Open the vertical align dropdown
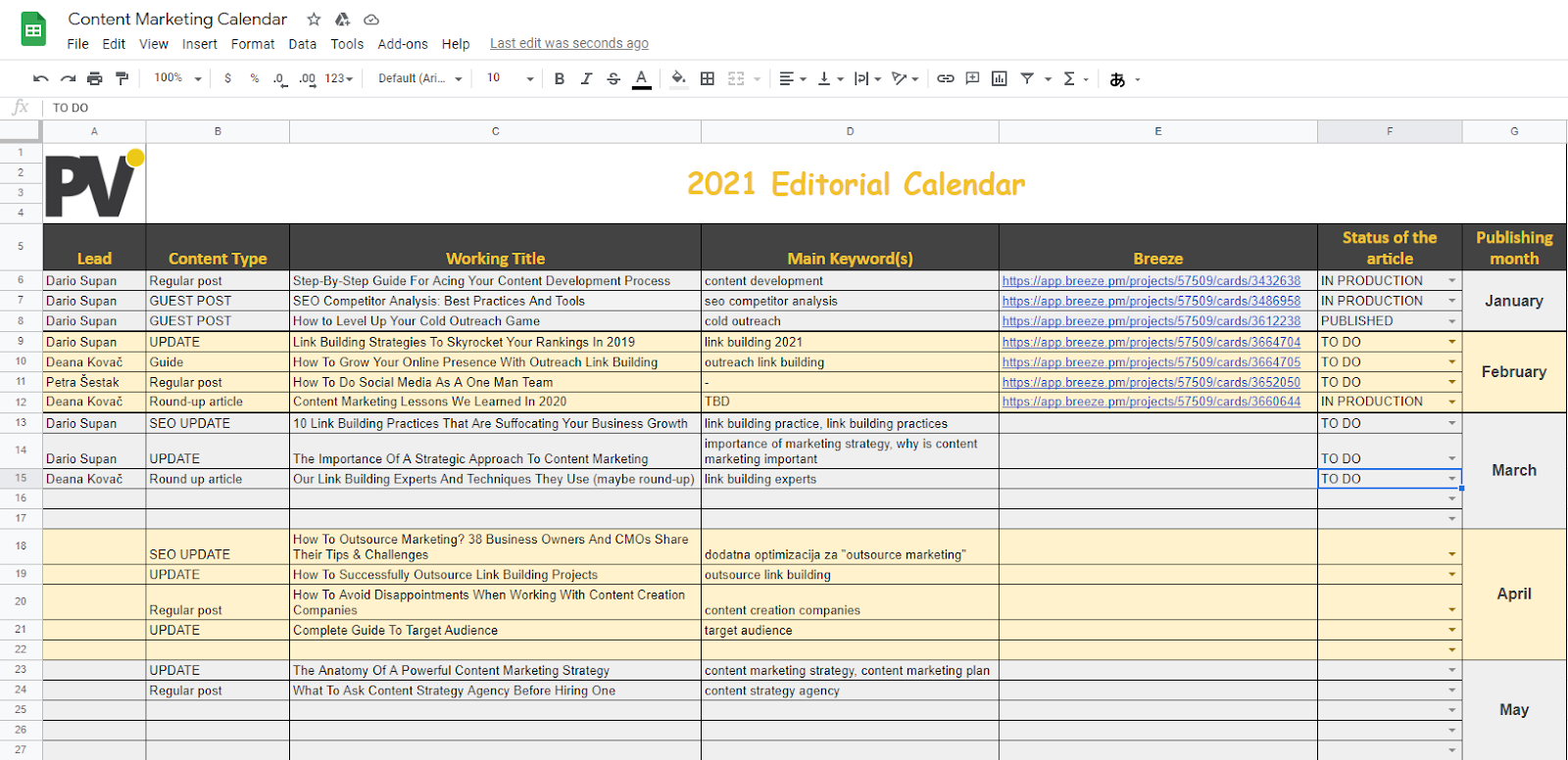This screenshot has width=1568, height=760. coord(829,78)
